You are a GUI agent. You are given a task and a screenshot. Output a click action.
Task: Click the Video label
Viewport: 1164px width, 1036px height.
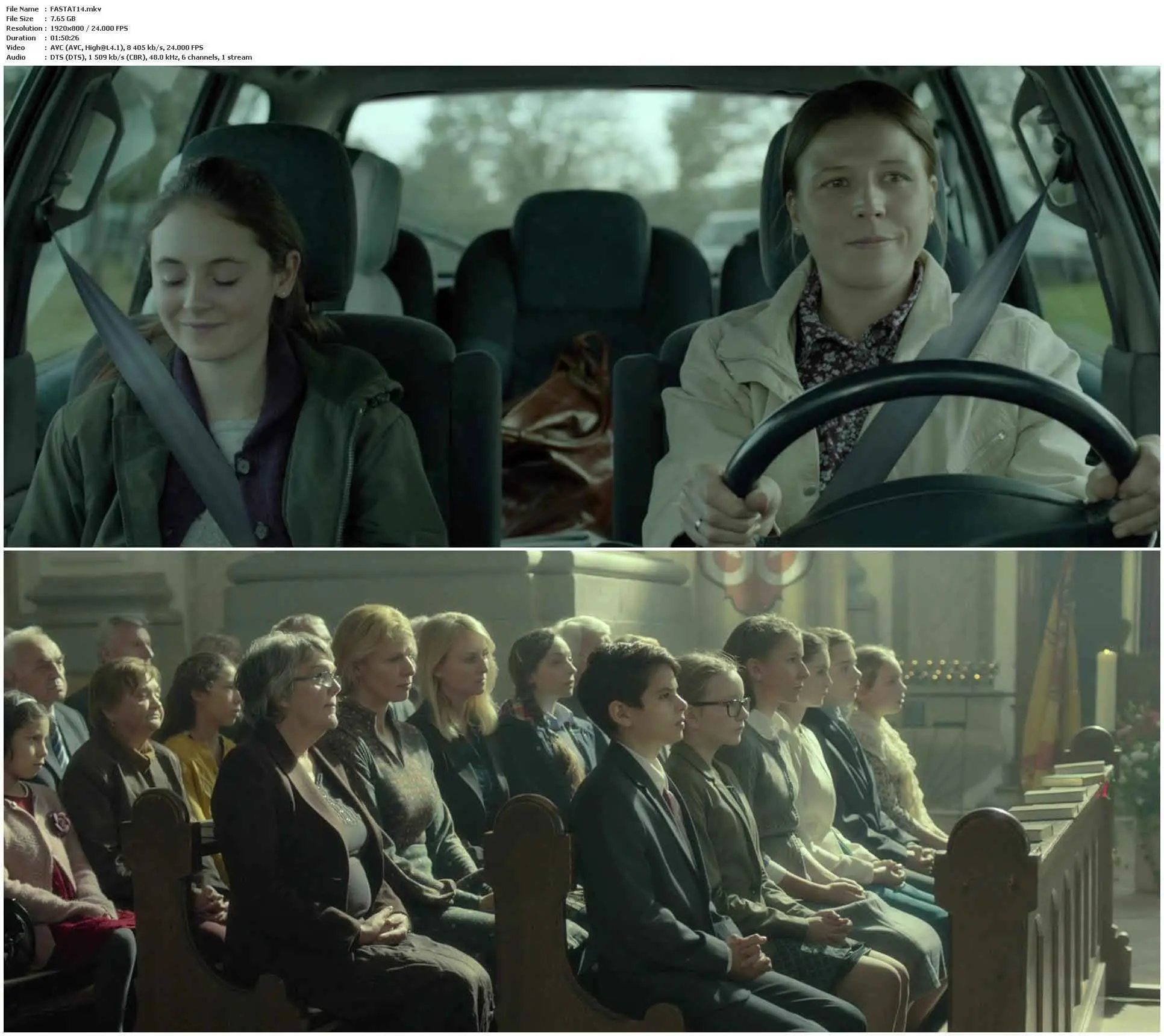[x=16, y=48]
